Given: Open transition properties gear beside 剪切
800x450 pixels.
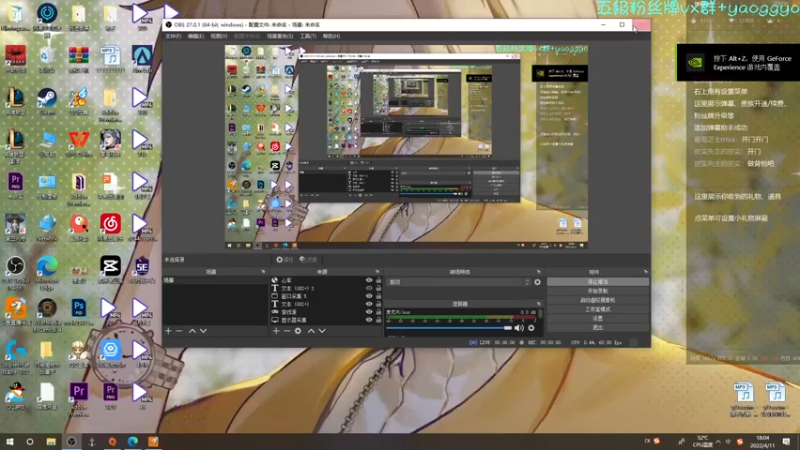Looking at the screenshot, I should point(537,282).
